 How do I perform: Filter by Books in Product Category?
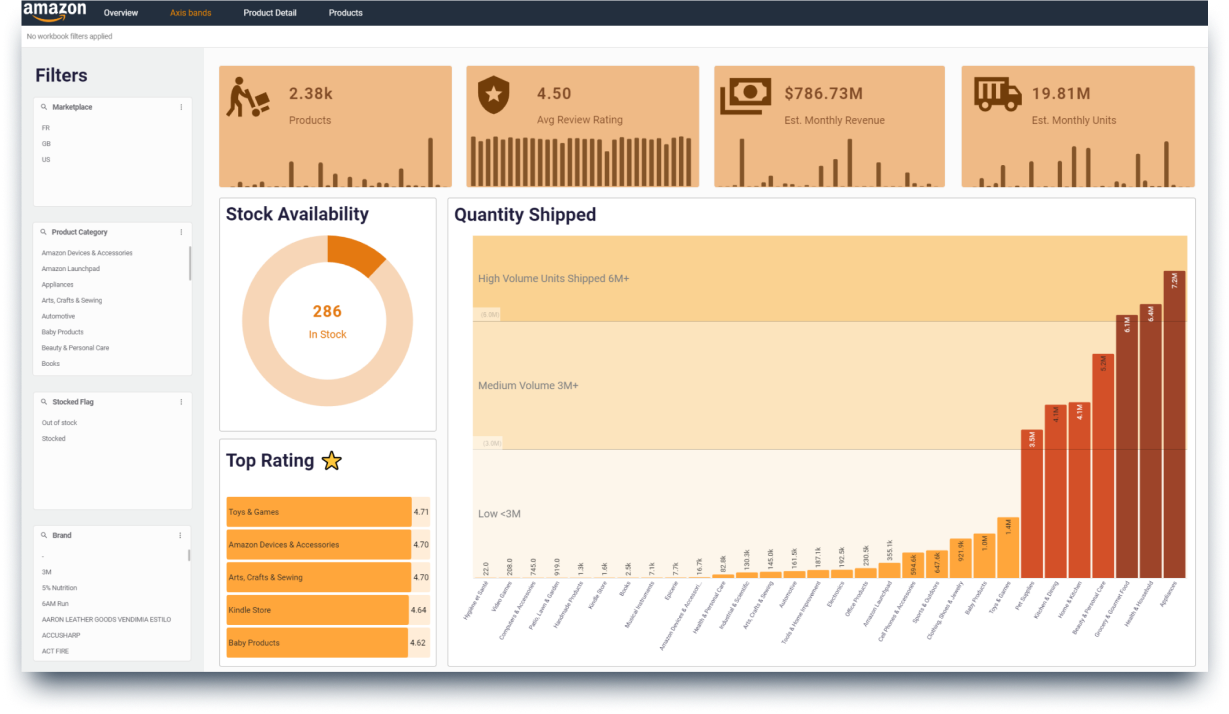coord(50,364)
